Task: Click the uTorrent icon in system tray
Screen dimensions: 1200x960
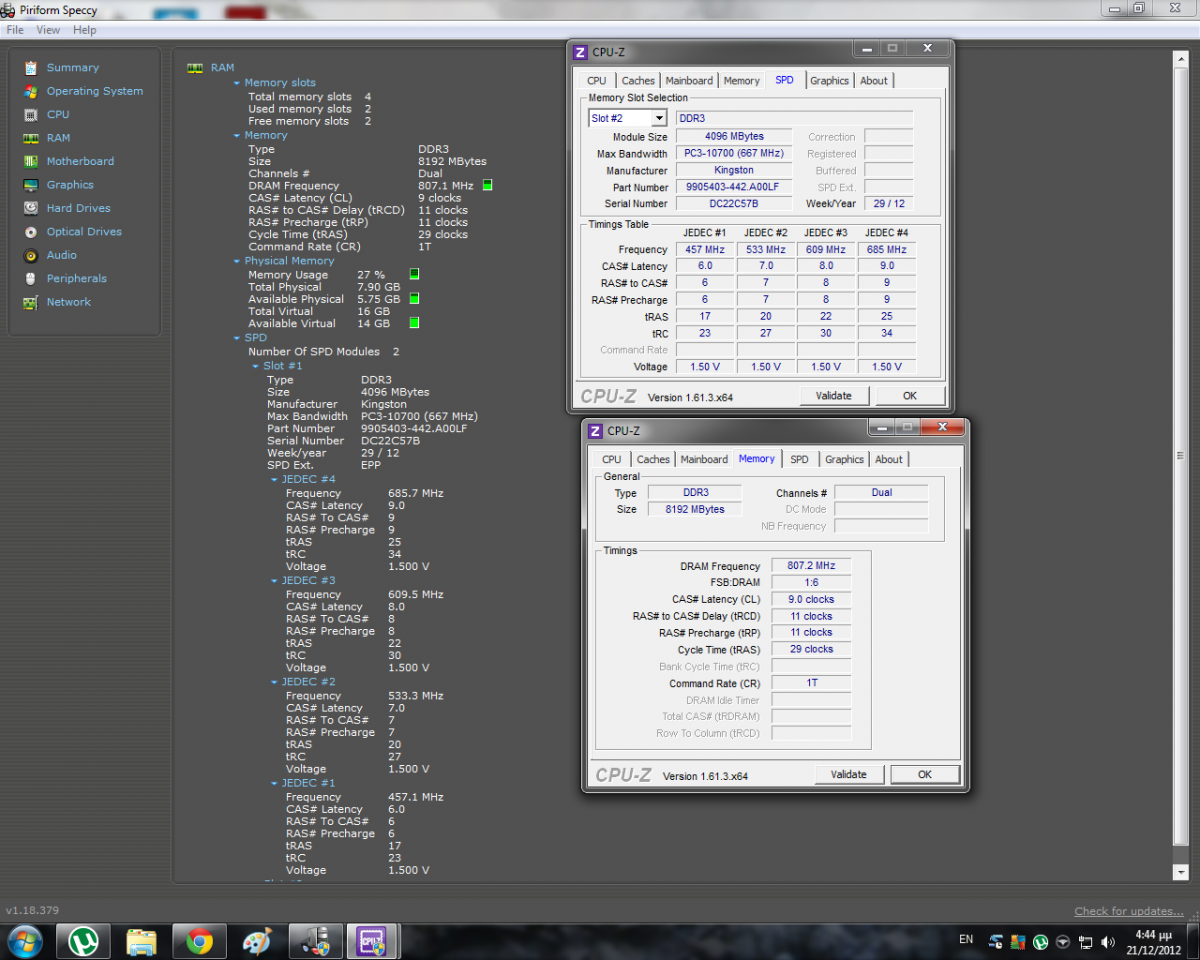Action: point(1040,941)
